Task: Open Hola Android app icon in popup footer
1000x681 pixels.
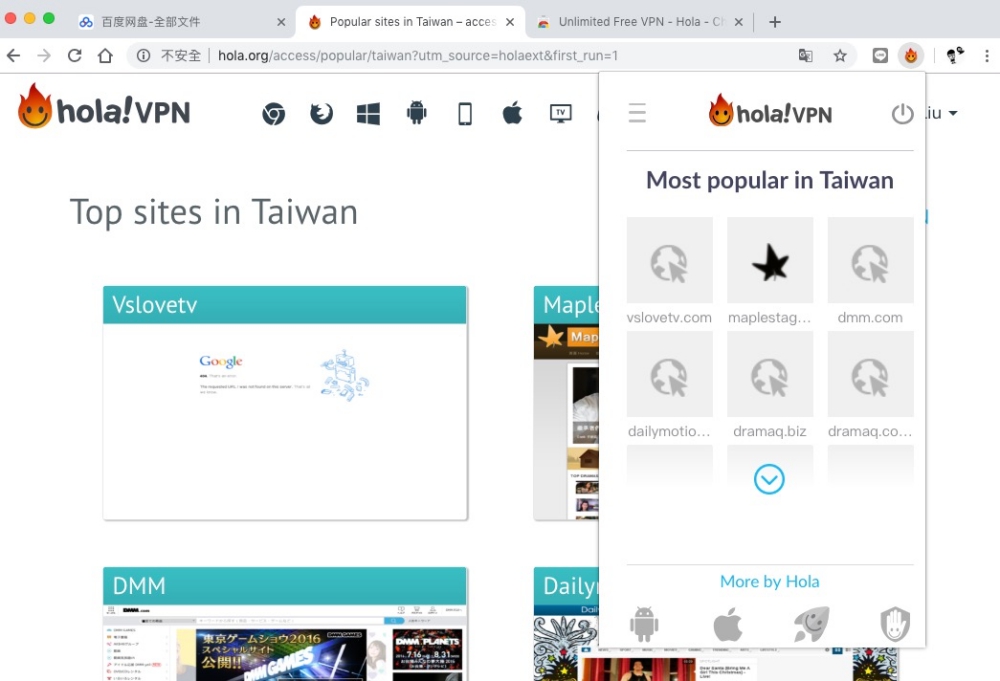Action: click(x=644, y=624)
